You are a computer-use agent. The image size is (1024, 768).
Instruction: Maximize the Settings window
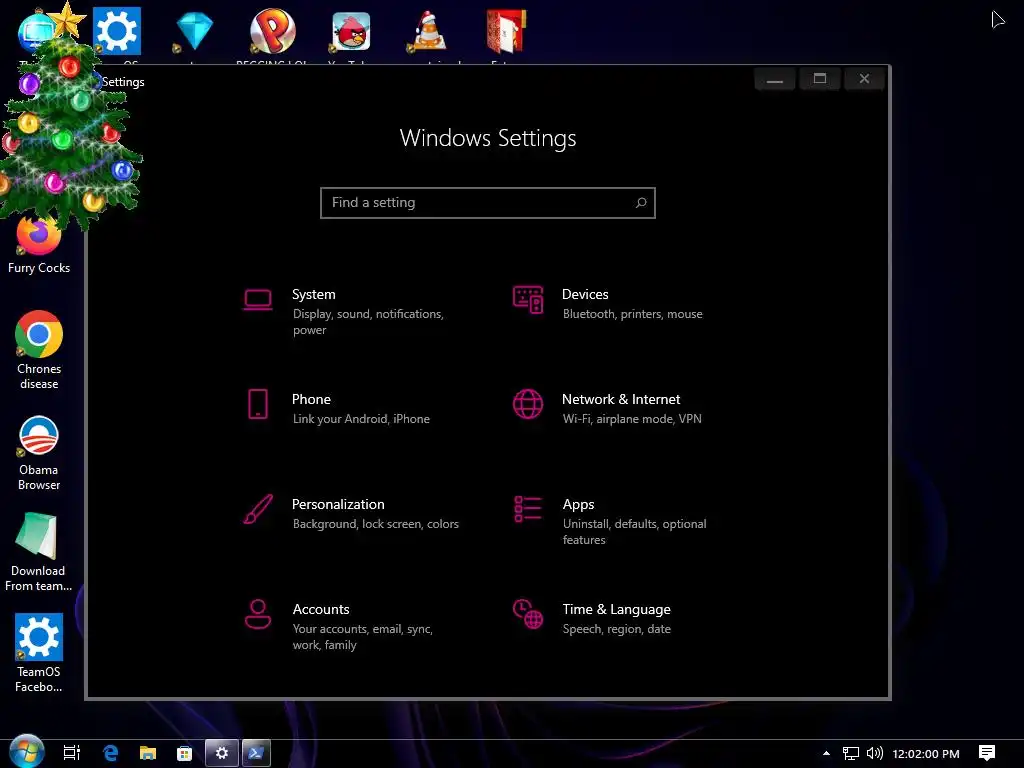coord(820,79)
